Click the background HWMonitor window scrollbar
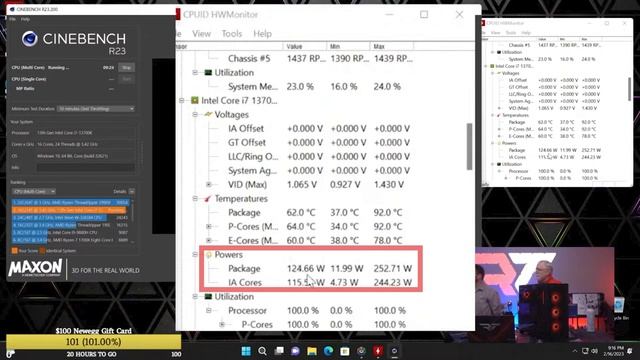 click(629, 89)
